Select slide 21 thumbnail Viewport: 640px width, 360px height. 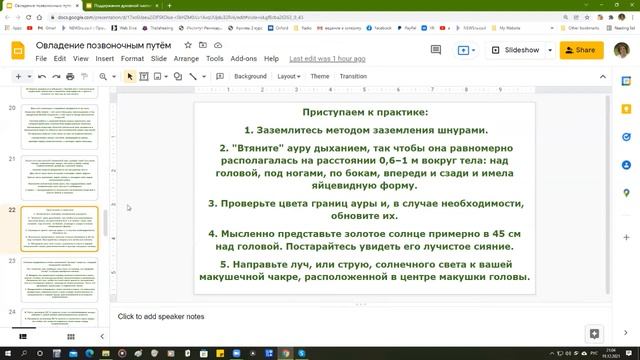60,178
